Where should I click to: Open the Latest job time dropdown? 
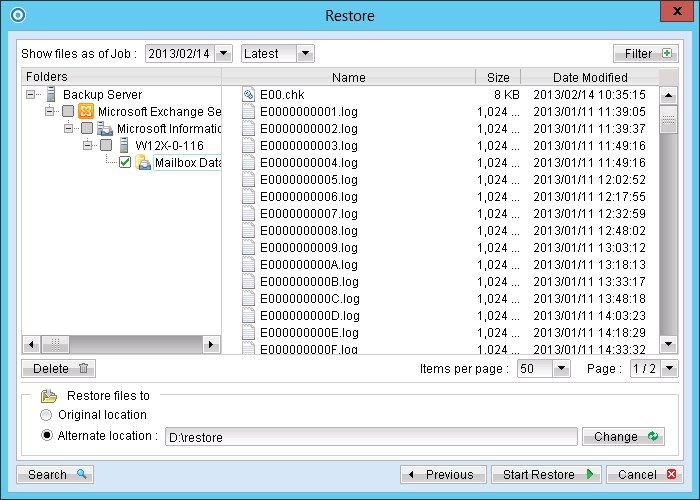[x=305, y=54]
